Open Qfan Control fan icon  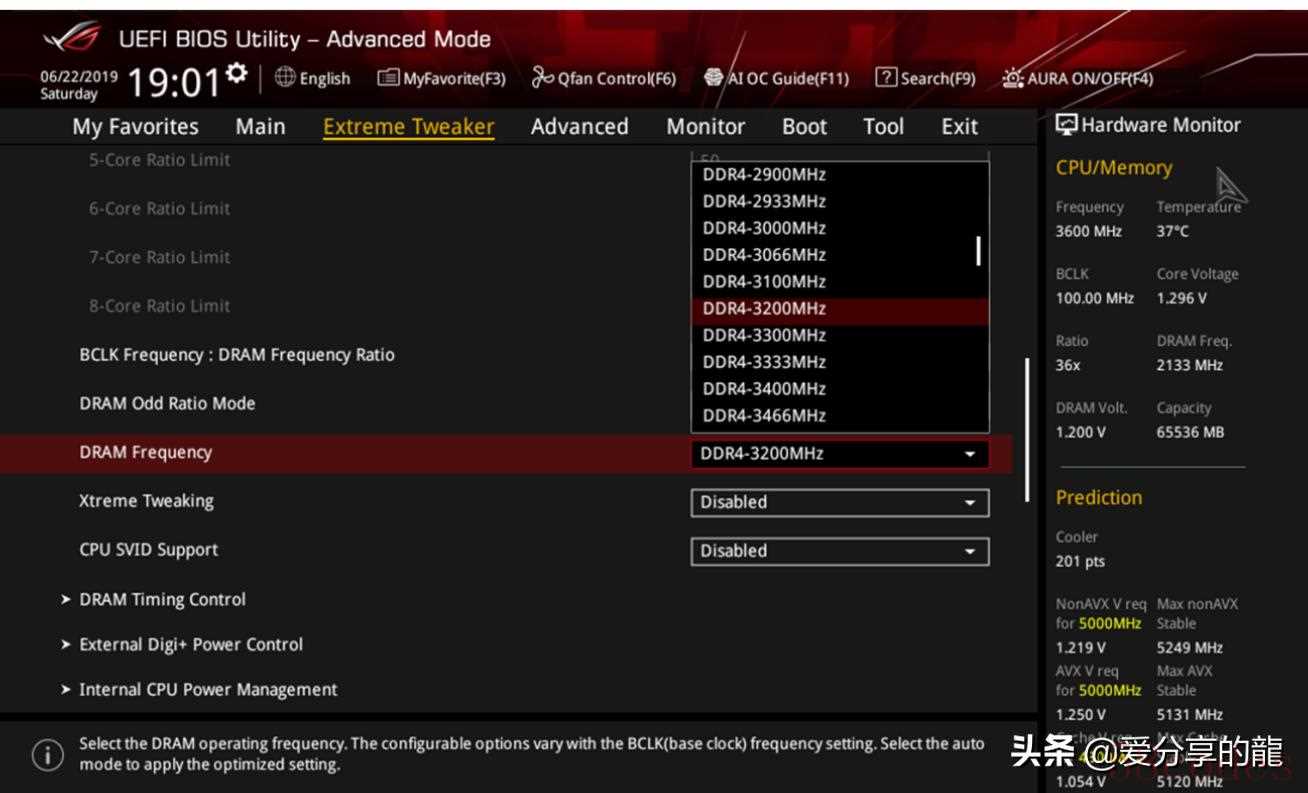point(543,77)
